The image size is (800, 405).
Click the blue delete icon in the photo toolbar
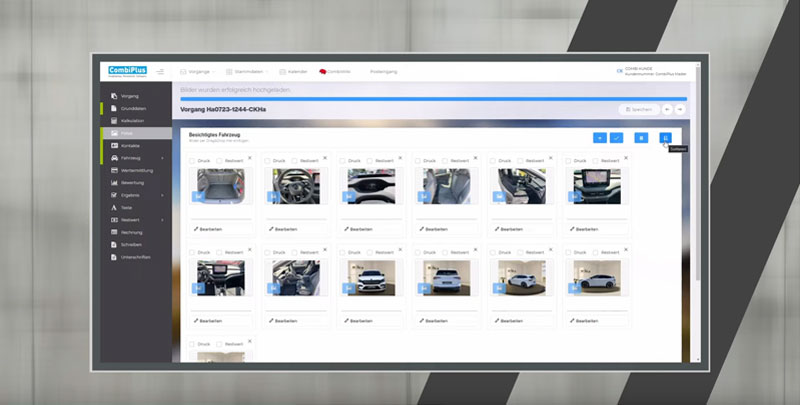641,138
